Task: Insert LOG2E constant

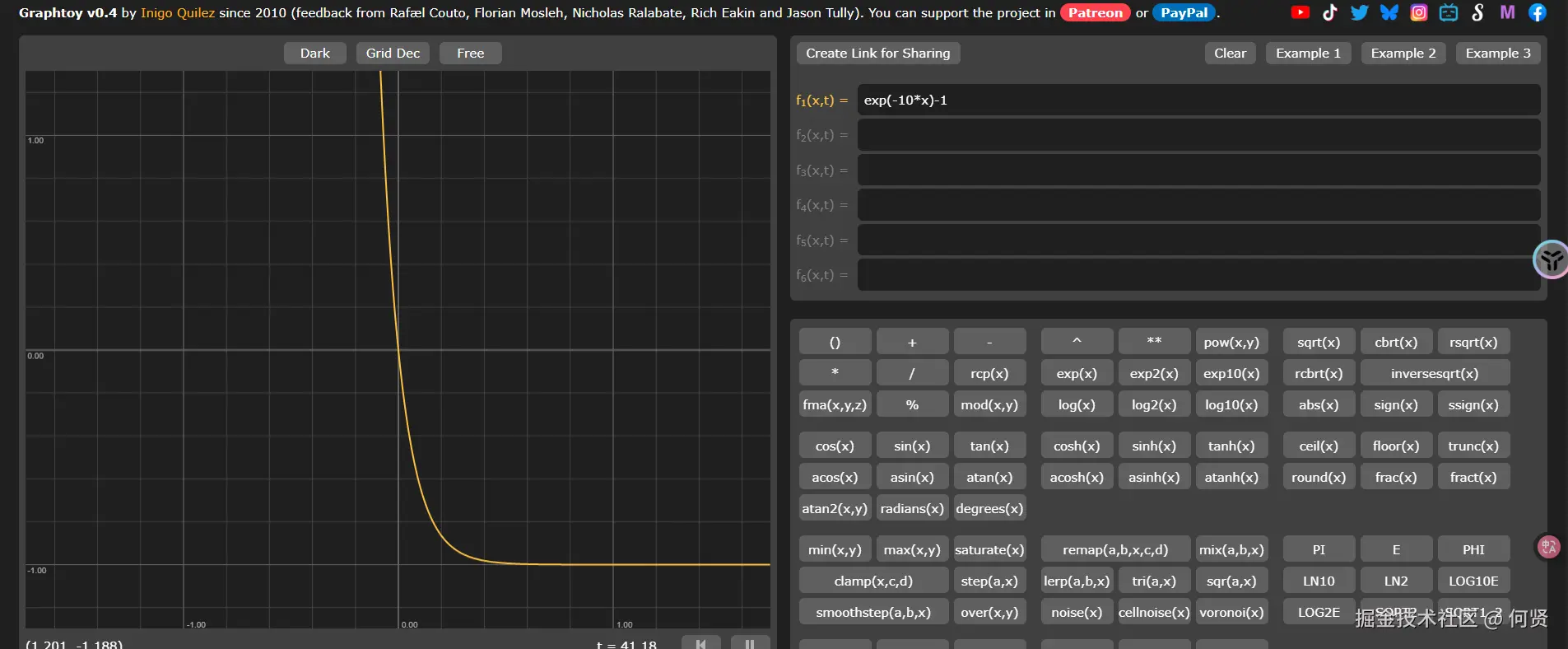Action: pos(1319,612)
